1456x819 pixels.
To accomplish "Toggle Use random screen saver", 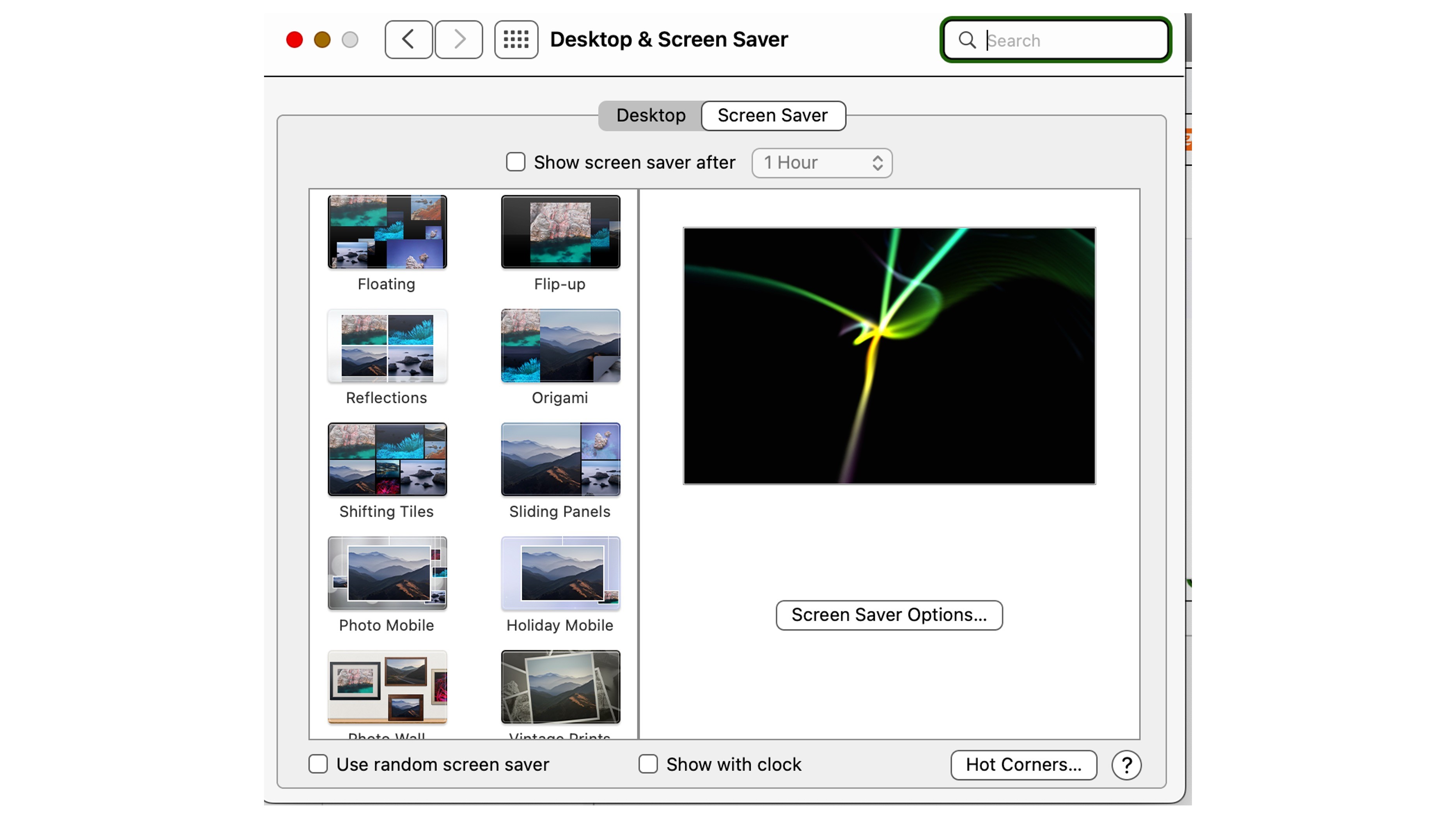I will point(318,764).
